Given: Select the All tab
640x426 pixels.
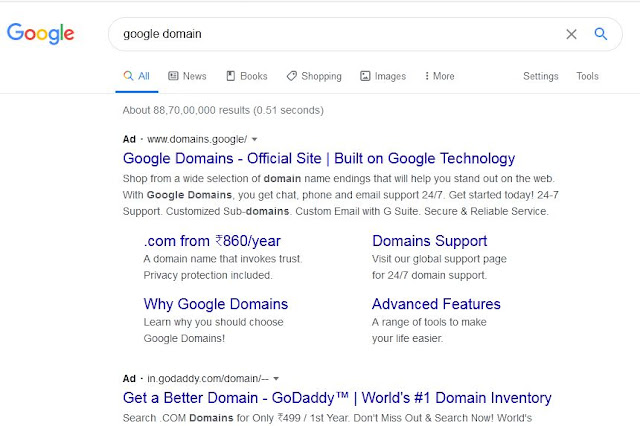Looking at the screenshot, I should pos(136,76).
